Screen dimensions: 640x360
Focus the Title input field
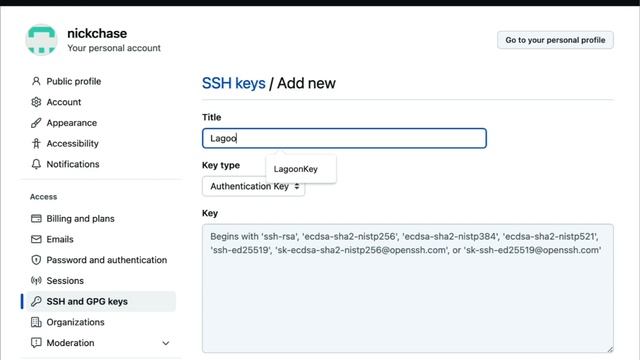344,138
